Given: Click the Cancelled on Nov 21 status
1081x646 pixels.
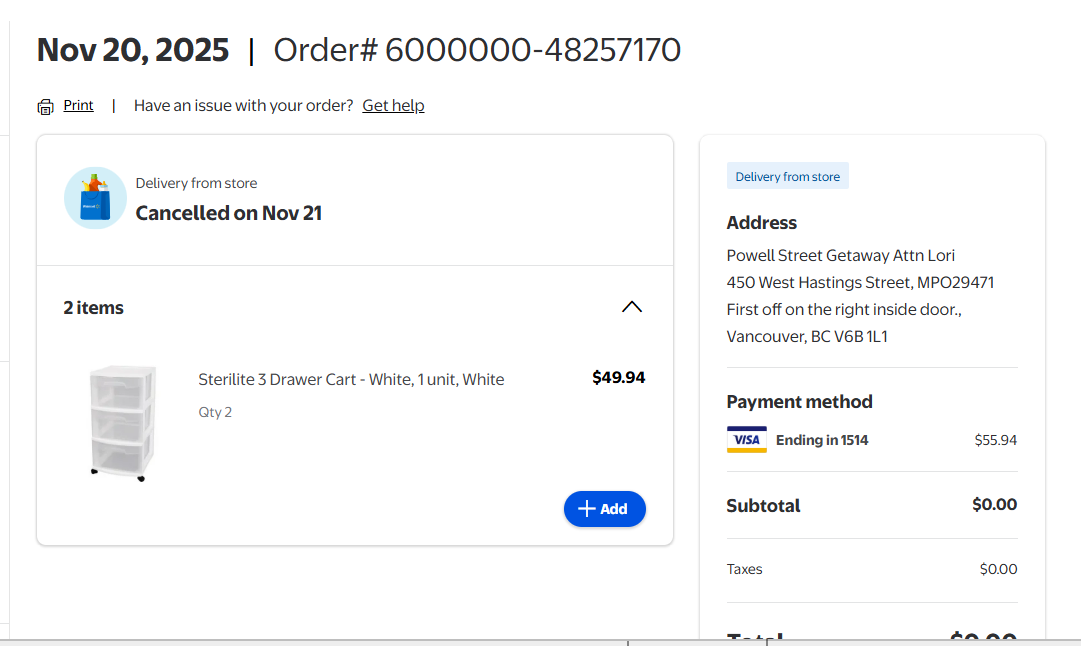Looking at the screenshot, I should (x=229, y=213).
